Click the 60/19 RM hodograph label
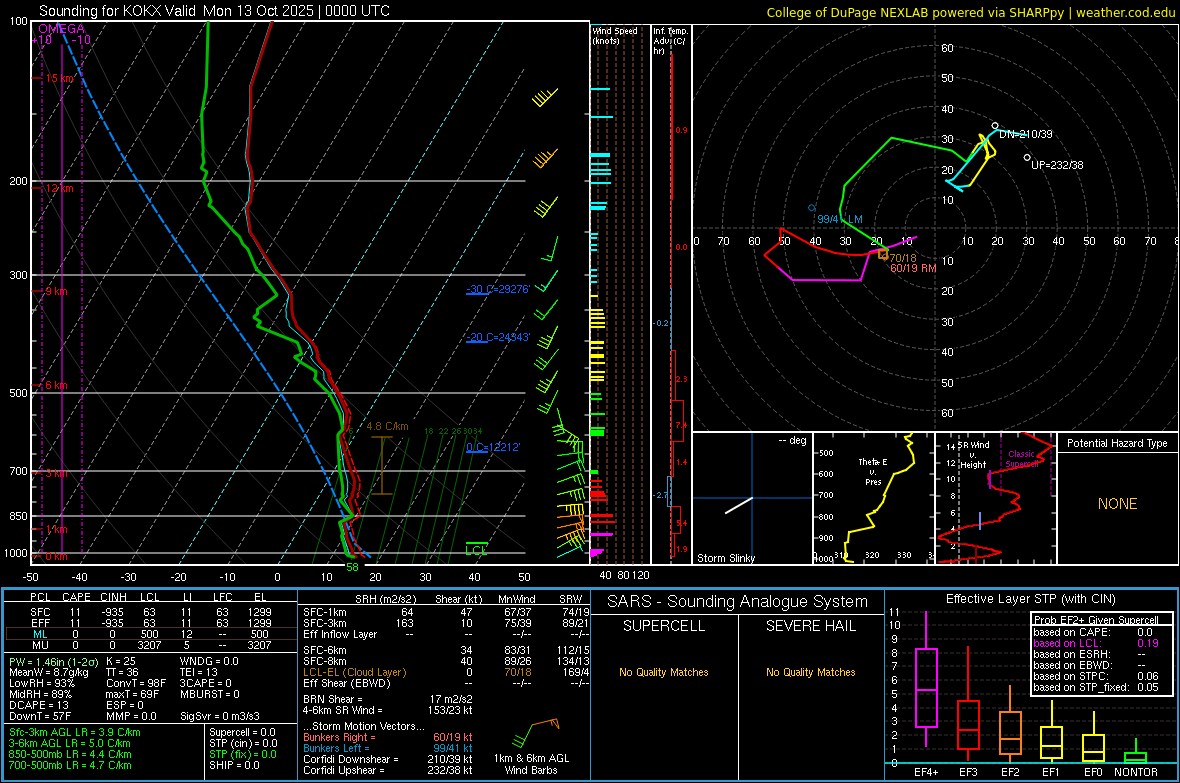Viewport: 1180px width, 783px height. (913, 268)
